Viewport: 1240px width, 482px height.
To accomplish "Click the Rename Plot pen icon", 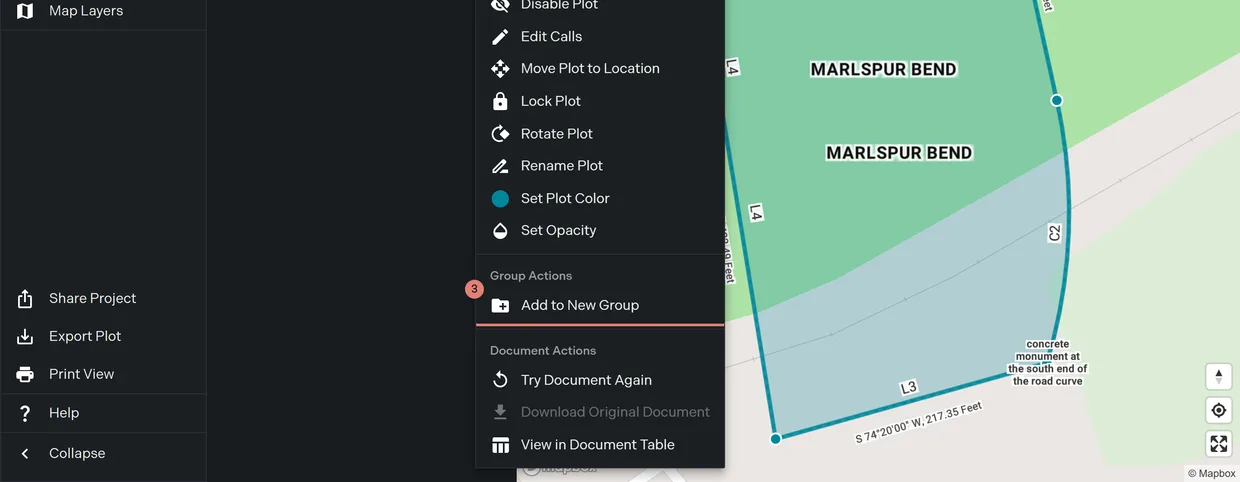I will (x=500, y=166).
